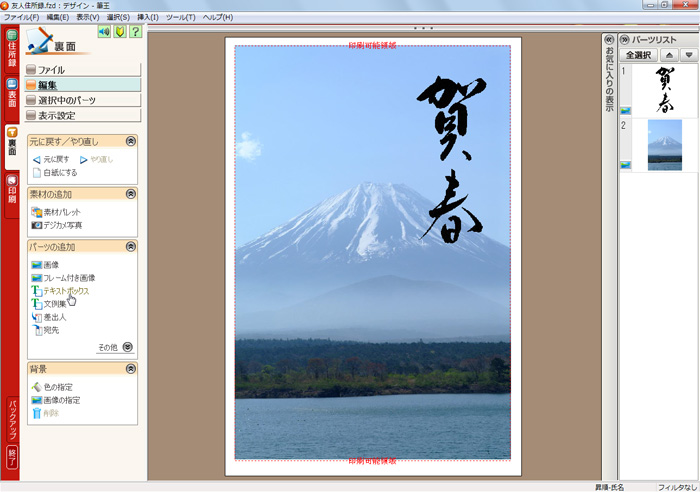This screenshot has width=700, height=492.
Task: Choose 色の指定 background color
Action: tap(56, 387)
